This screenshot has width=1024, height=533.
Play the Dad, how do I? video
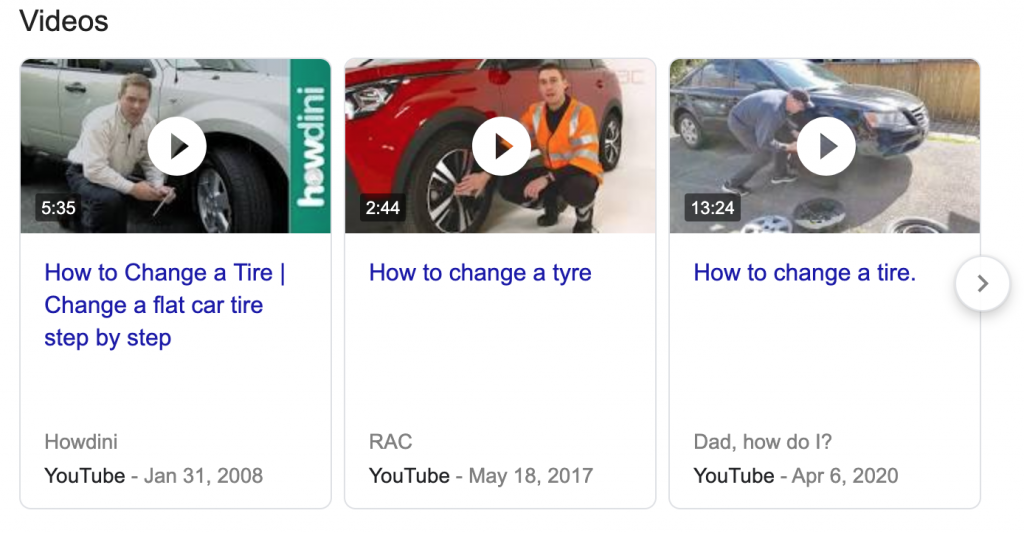pos(826,146)
